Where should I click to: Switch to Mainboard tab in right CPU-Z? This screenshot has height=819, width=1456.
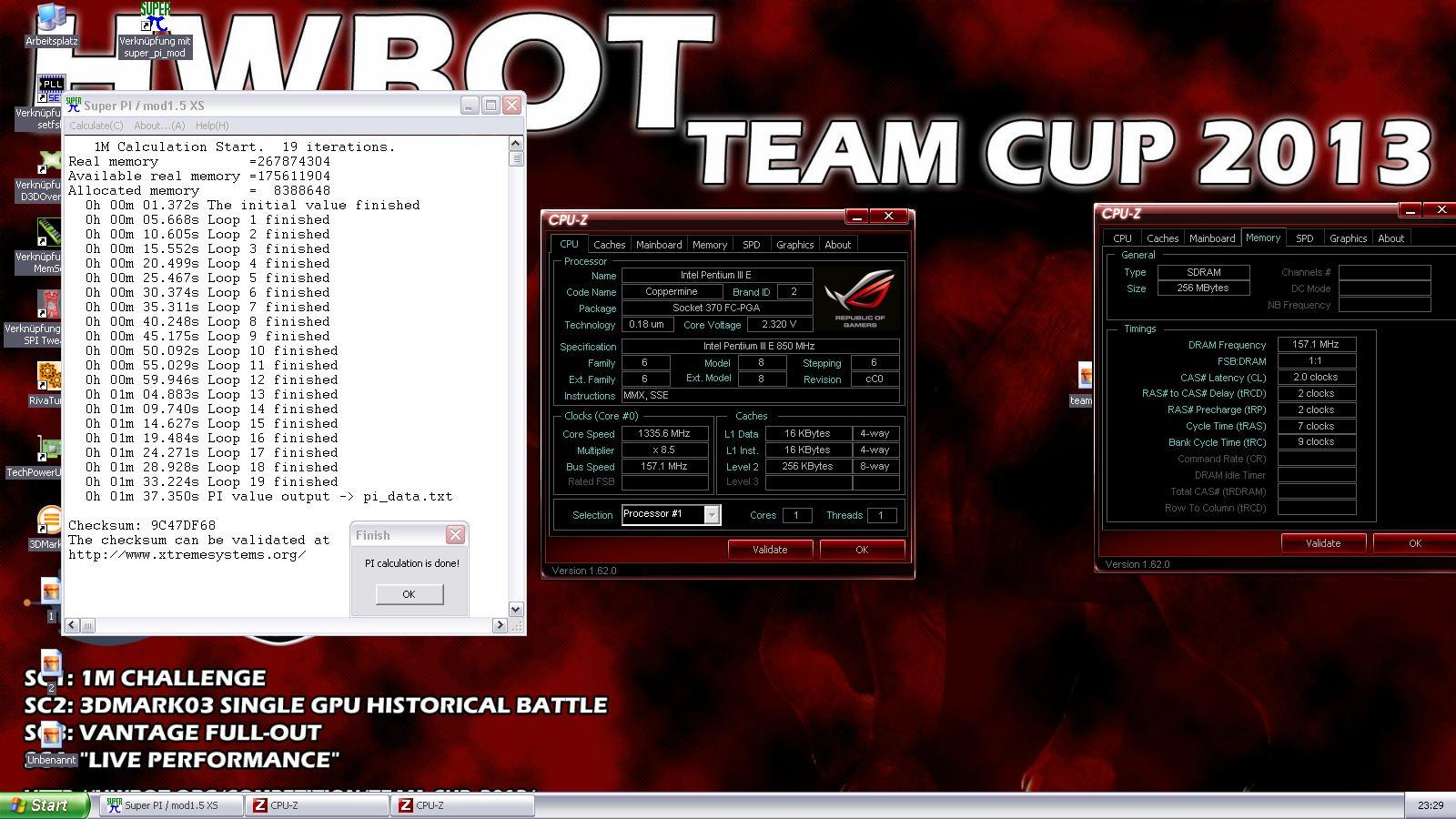1212,238
